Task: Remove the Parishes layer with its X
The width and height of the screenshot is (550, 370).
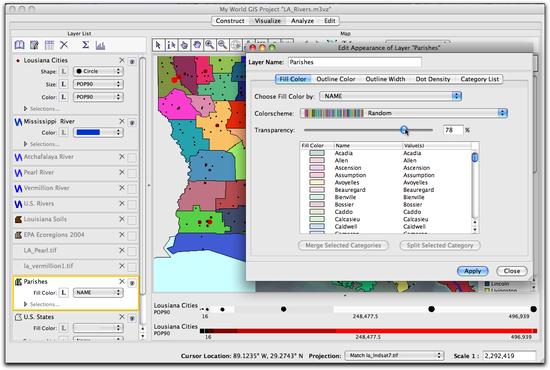Action: pyautogui.click(x=122, y=281)
